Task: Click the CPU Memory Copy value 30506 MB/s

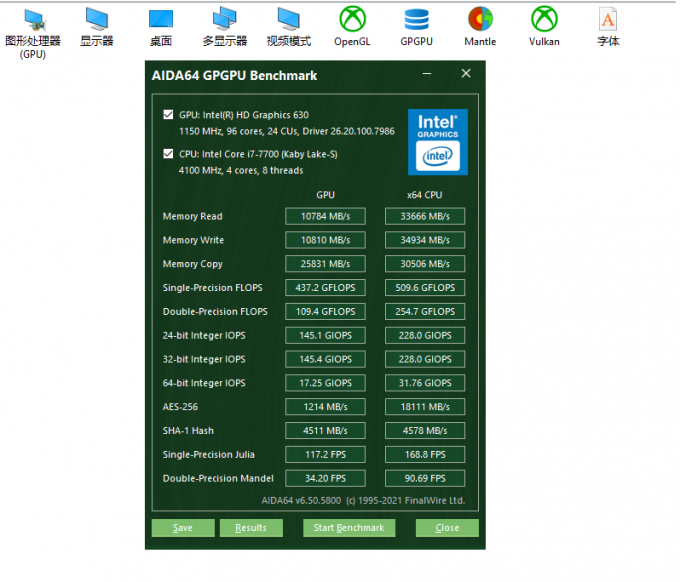Action: point(425,264)
